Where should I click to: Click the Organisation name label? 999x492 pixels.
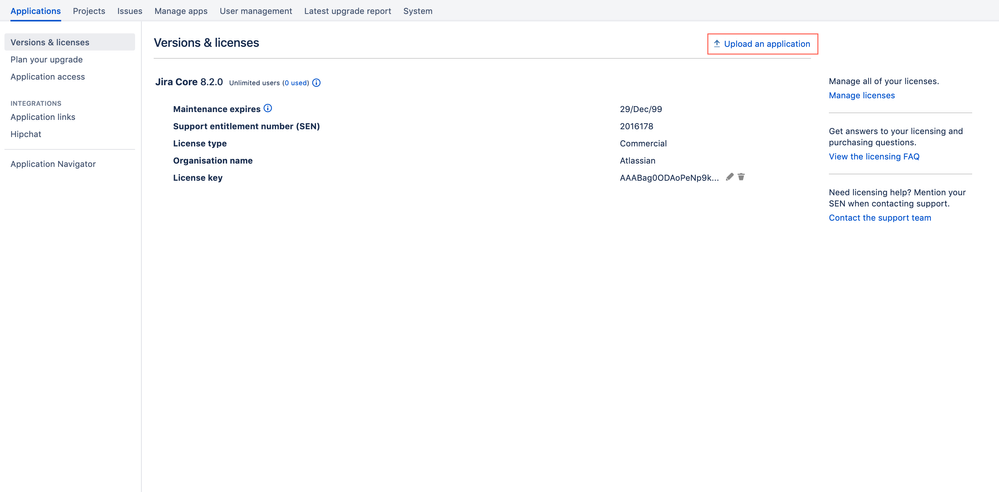coord(213,161)
